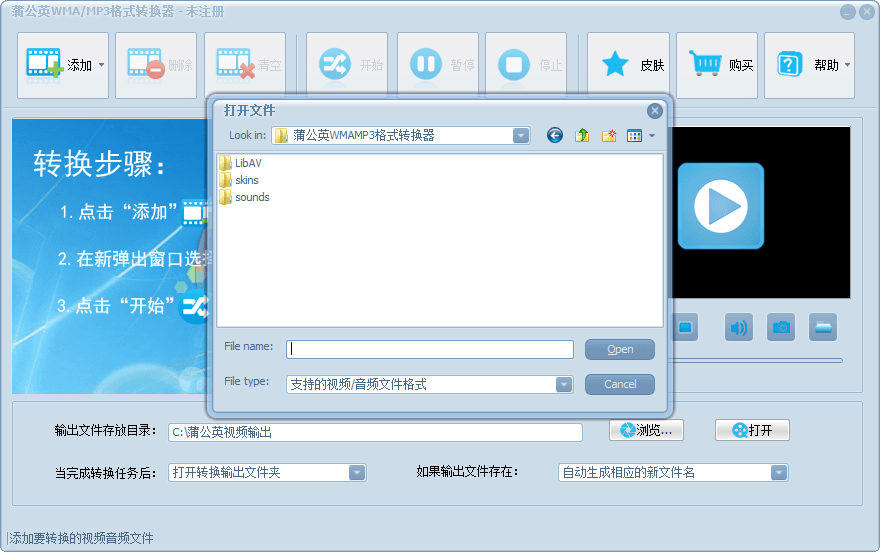Image resolution: width=880 pixels, height=552 pixels.
Task: Expand the 如果输出文件存在 dropdown
Action: (x=778, y=472)
